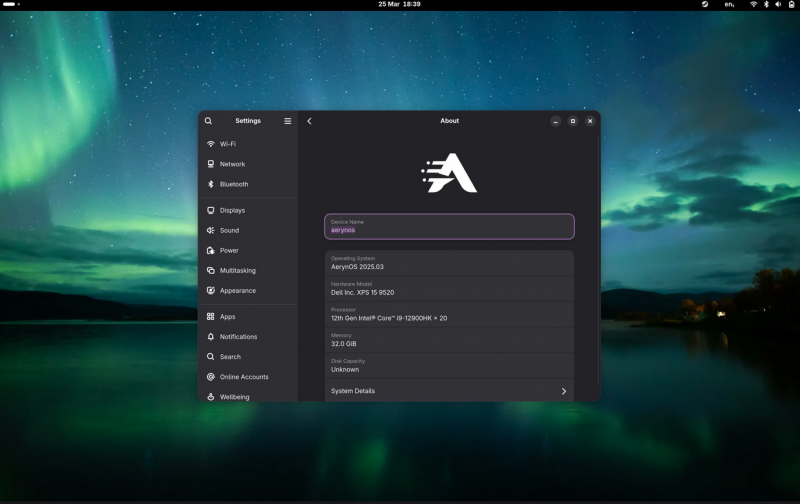
Task: Open the Displays settings page
Action: 248,210
